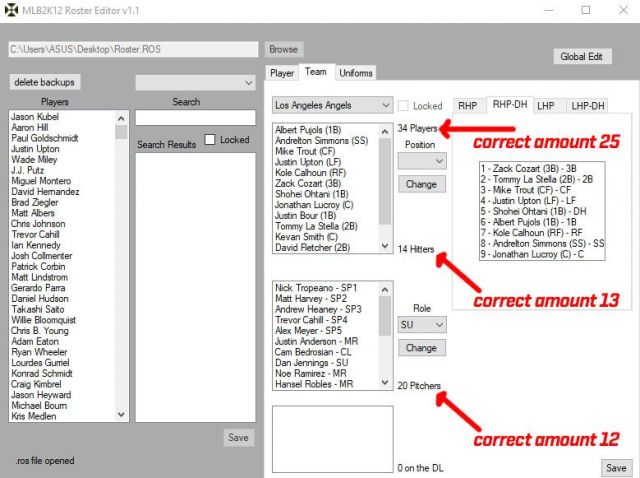Check the Locked box beside Search Results

[x=210, y=140]
